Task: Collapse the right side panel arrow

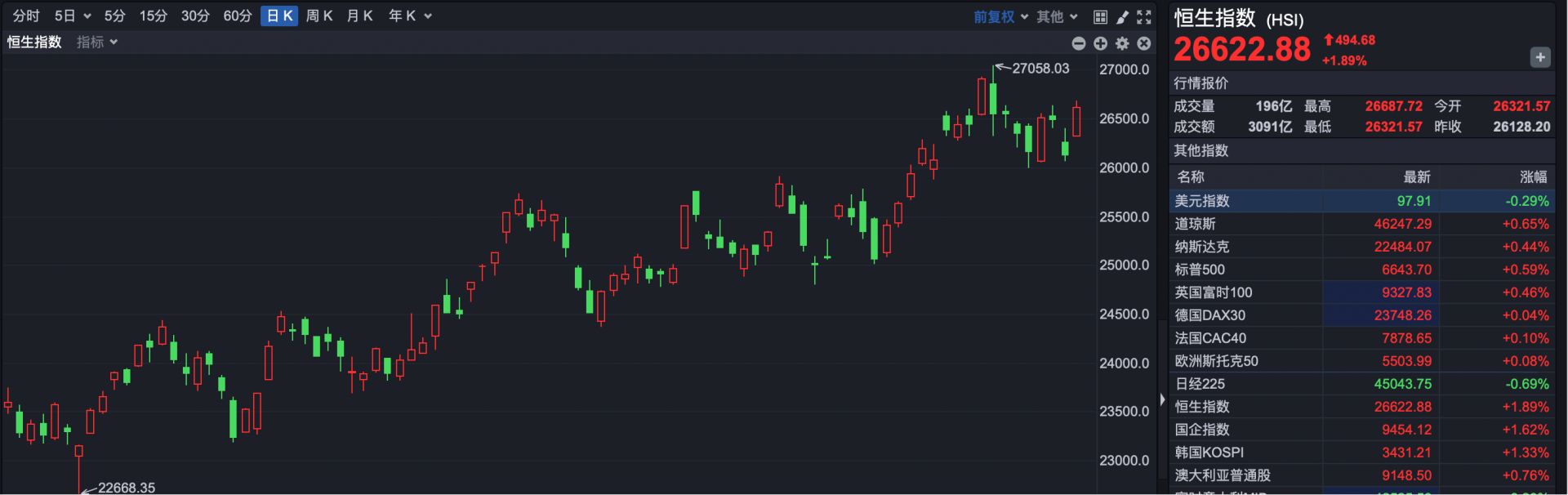Action: click(1162, 399)
